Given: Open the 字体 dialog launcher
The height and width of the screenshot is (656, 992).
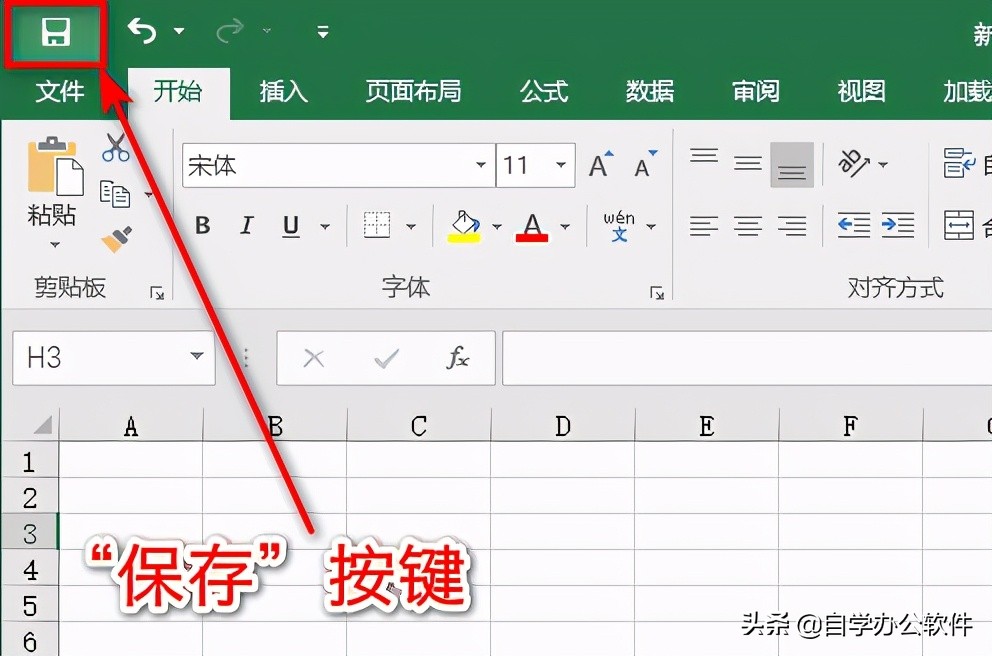Looking at the screenshot, I should [x=657, y=293].
